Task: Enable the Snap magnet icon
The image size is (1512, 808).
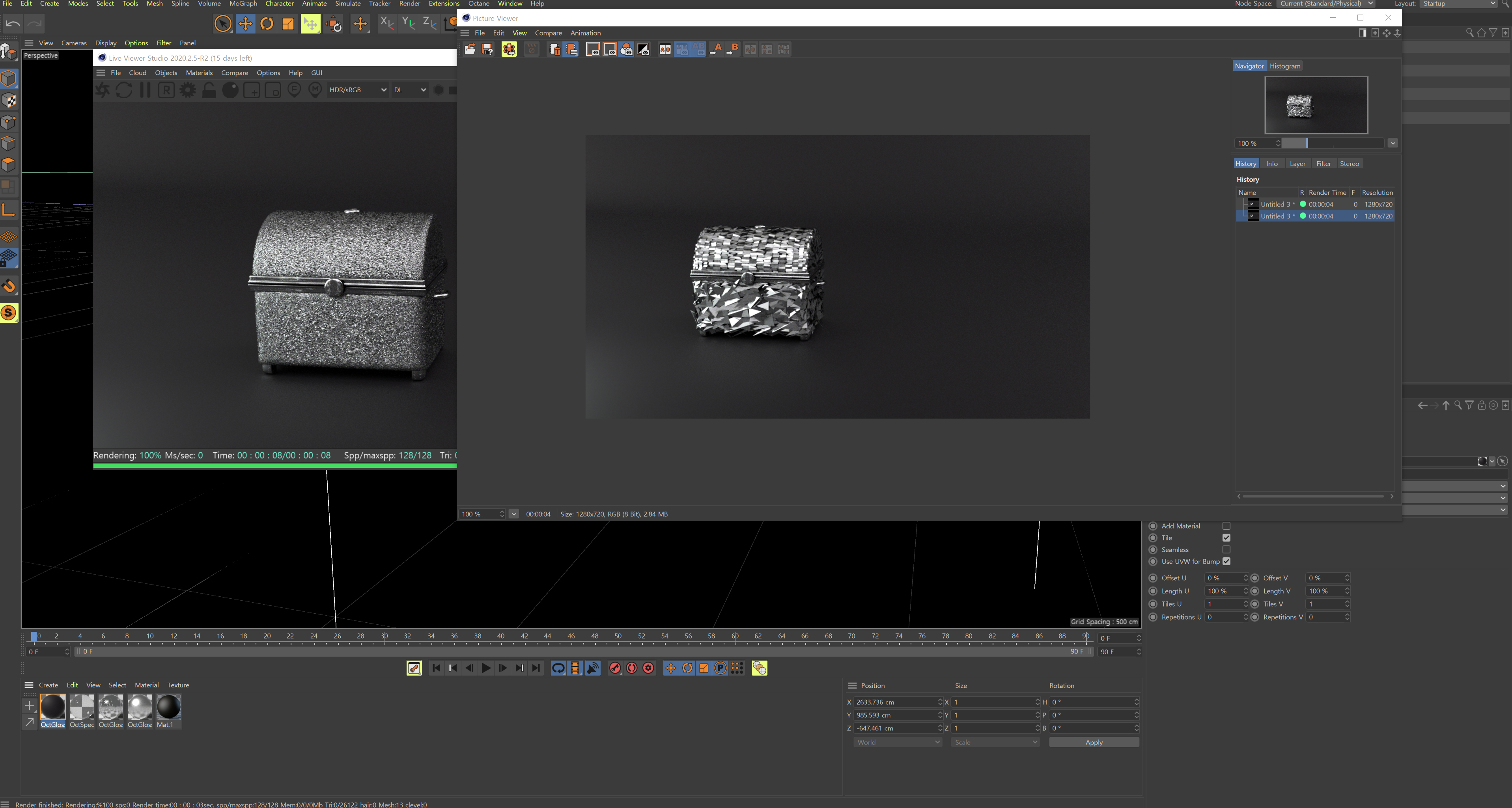Action: pyautogui.click(x=9, y=287)
